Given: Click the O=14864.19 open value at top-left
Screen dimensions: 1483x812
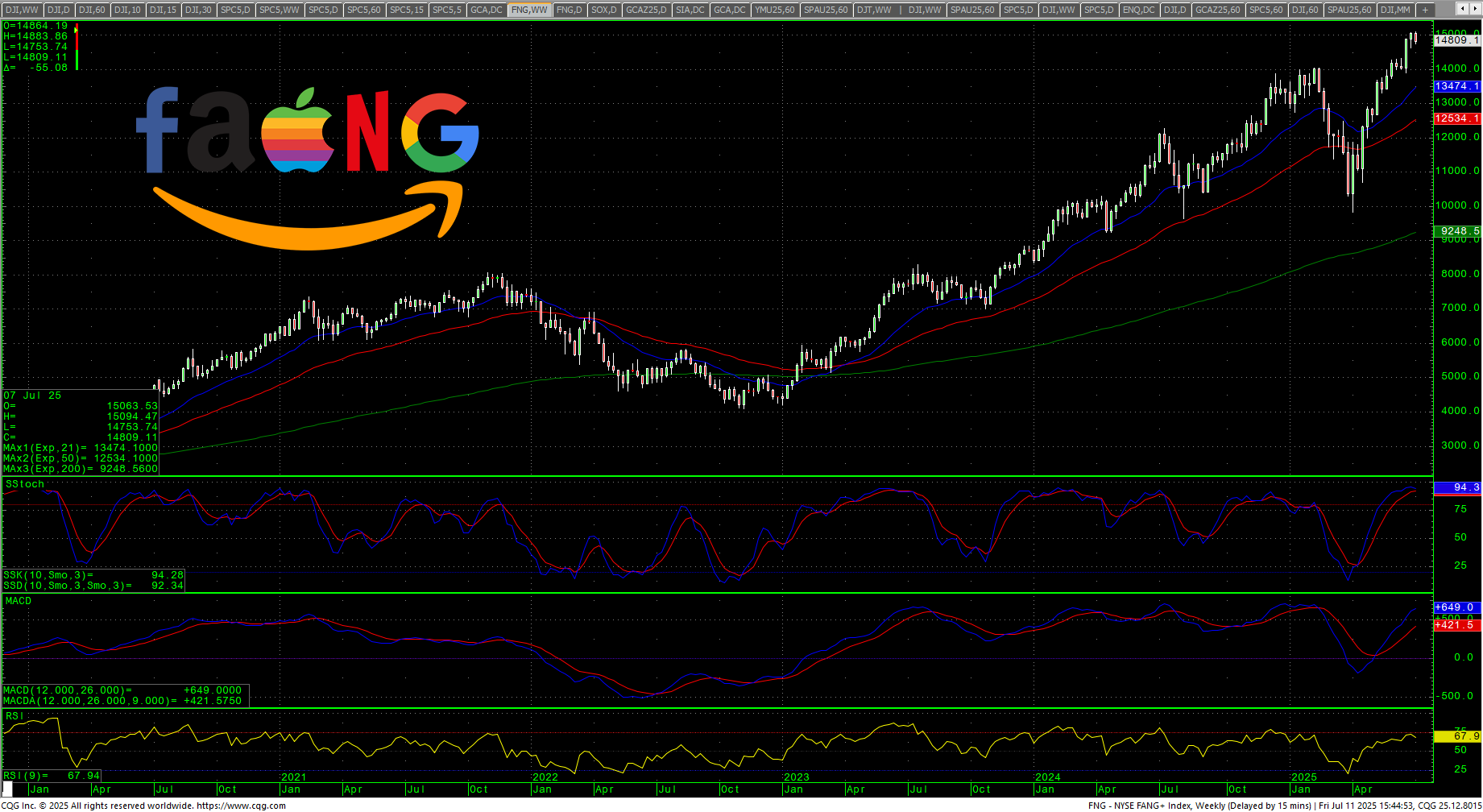Looking at the screenshot, I should point(35,26).
